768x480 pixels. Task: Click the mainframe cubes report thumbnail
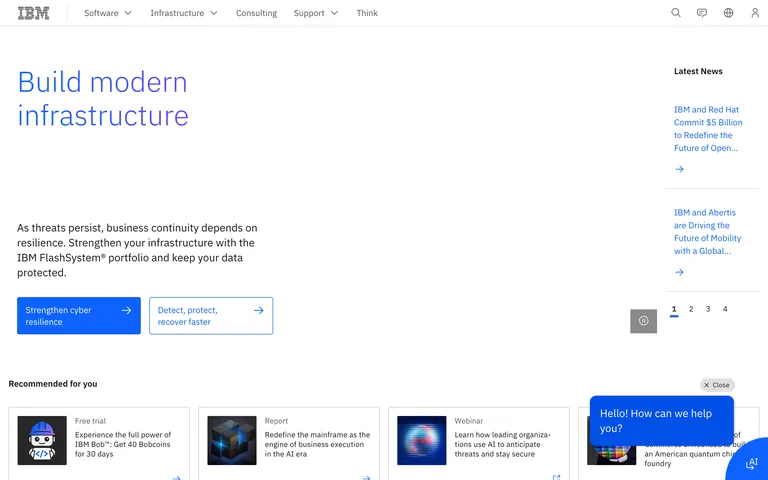[232, 440]
